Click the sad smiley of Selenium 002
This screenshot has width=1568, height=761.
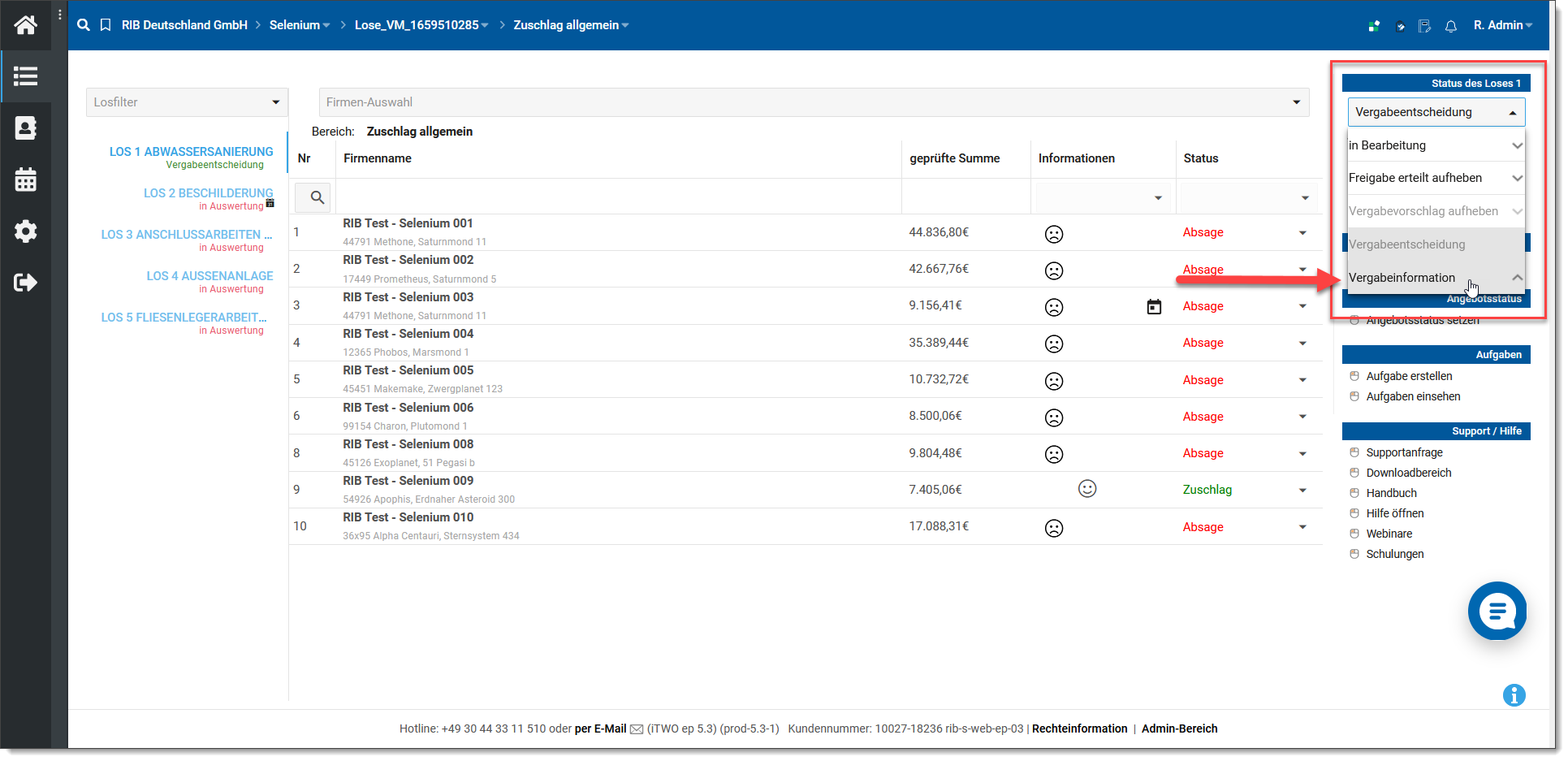[1054, 270]
